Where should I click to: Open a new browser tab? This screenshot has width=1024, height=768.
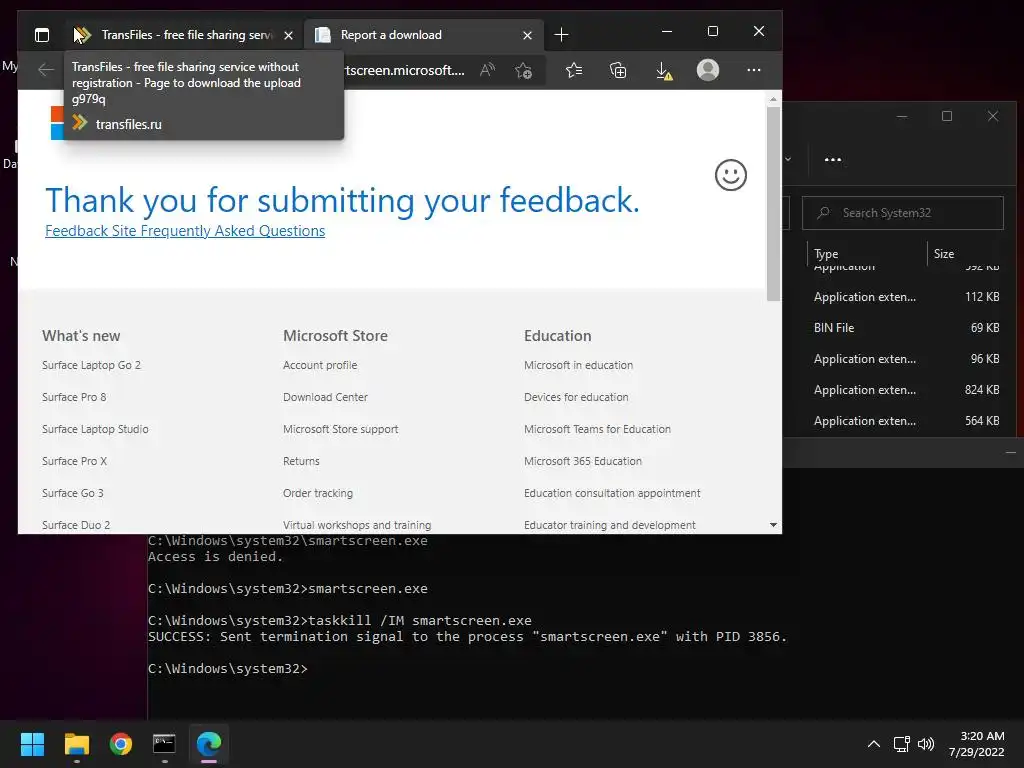[x=561, y=35]
